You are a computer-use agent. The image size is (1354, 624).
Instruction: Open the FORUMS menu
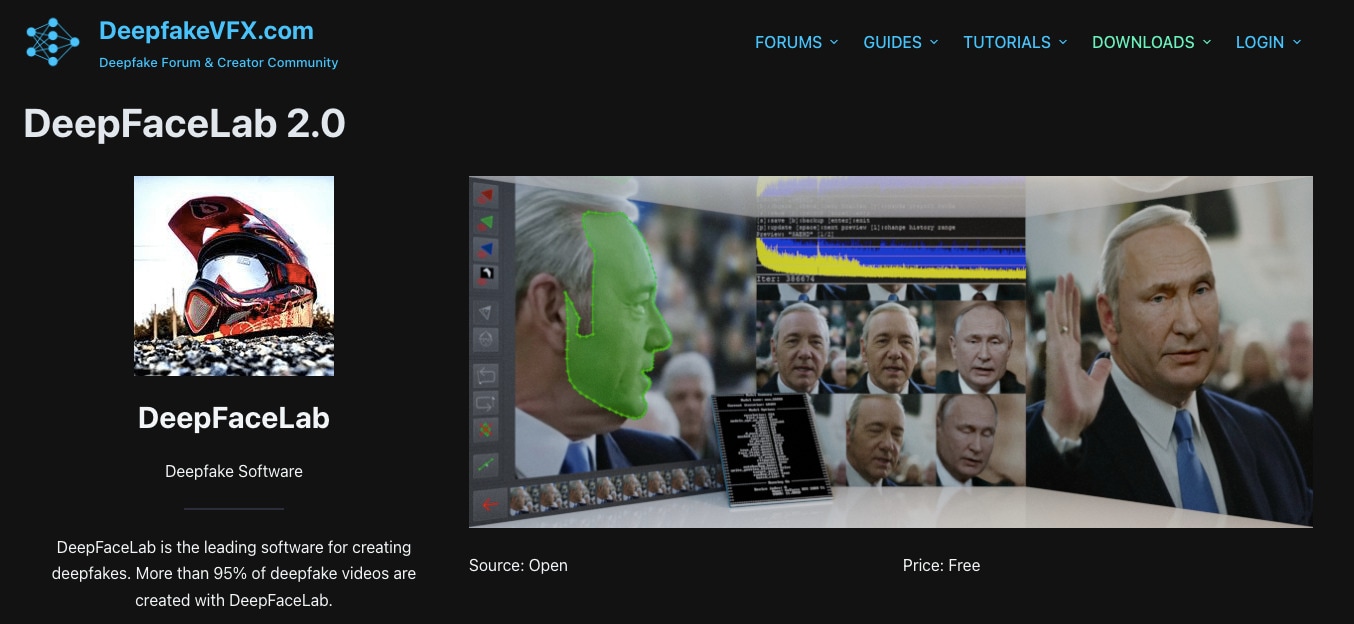788,42
